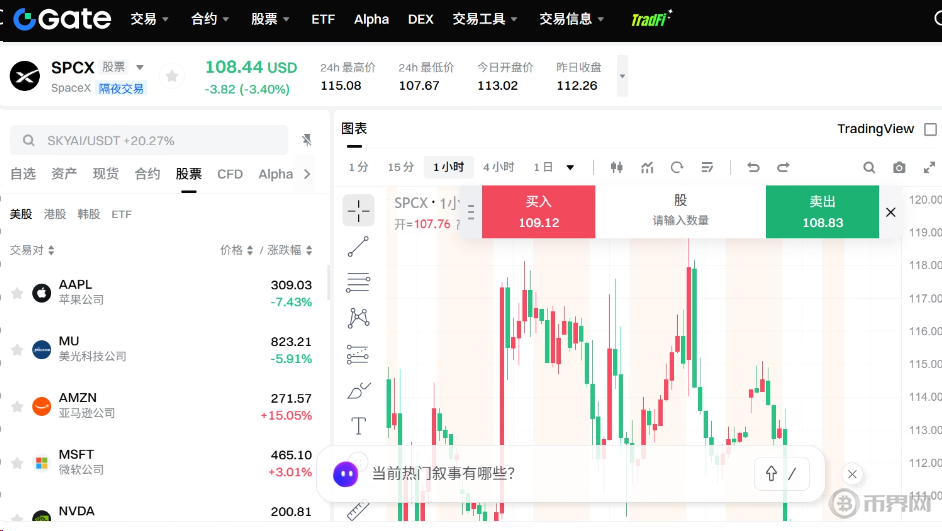
Task: Sort list by 涨跌幅
Action: (290, 250)
